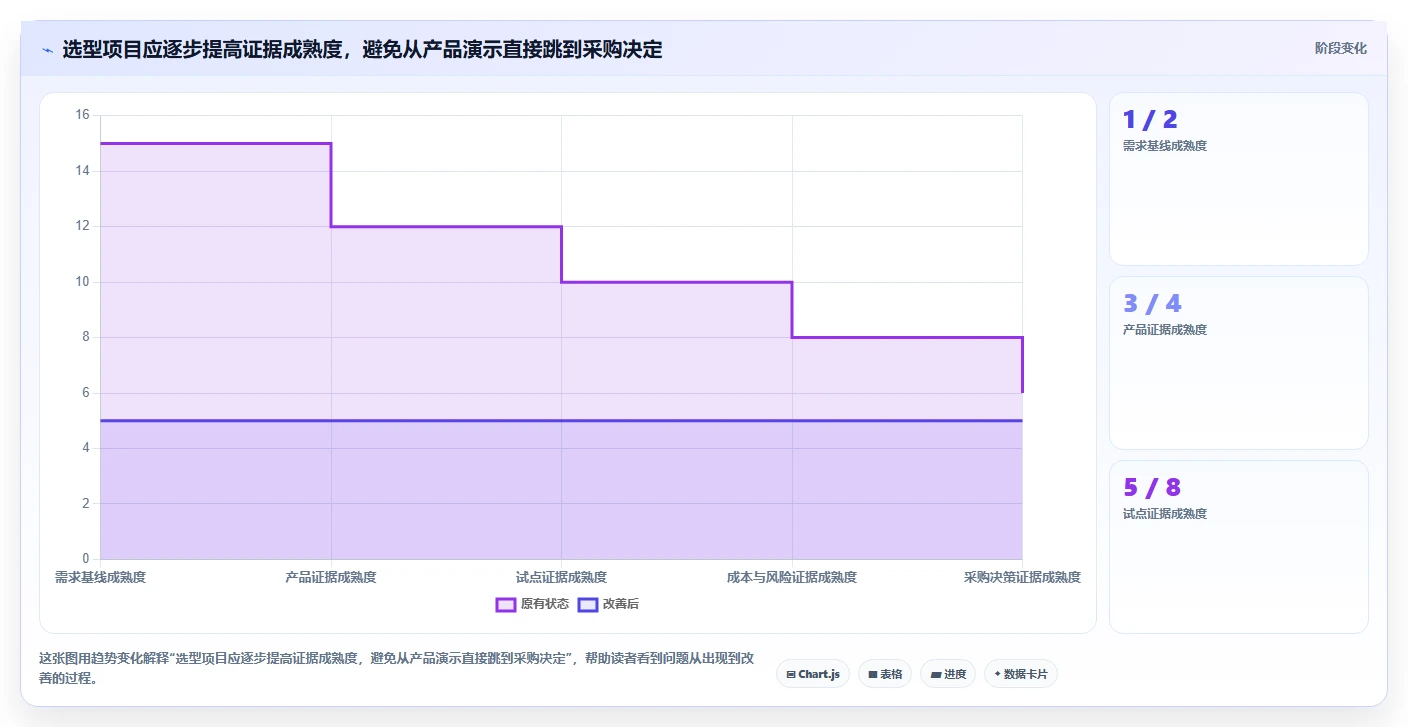Click the x-axis label 采购决策证据成熟度
The image size is (1408, 727).
[1022, 577]
